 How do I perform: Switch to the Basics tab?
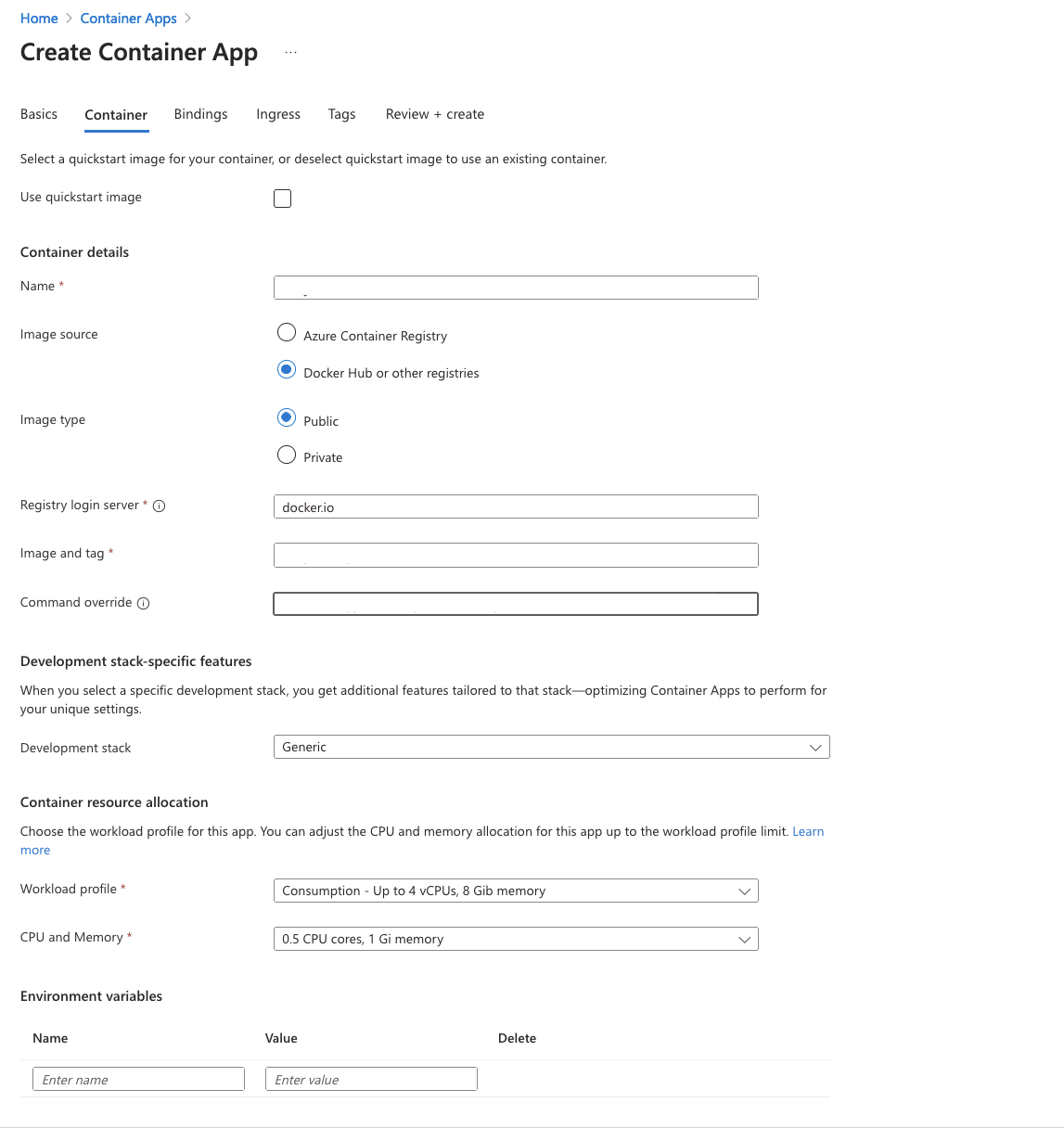pos(38,114)
